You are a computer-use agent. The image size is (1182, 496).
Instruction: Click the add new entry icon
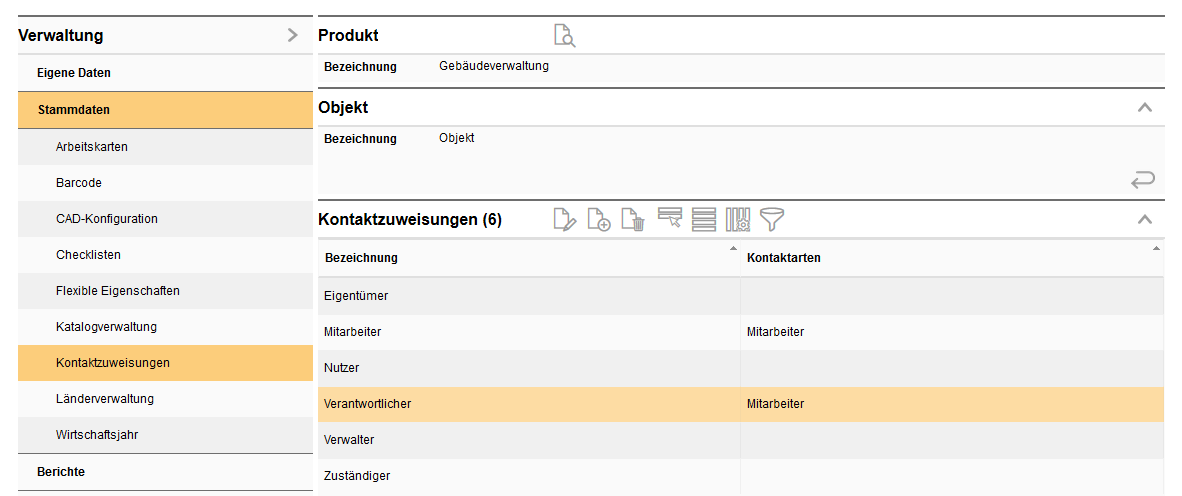point(599,219)
